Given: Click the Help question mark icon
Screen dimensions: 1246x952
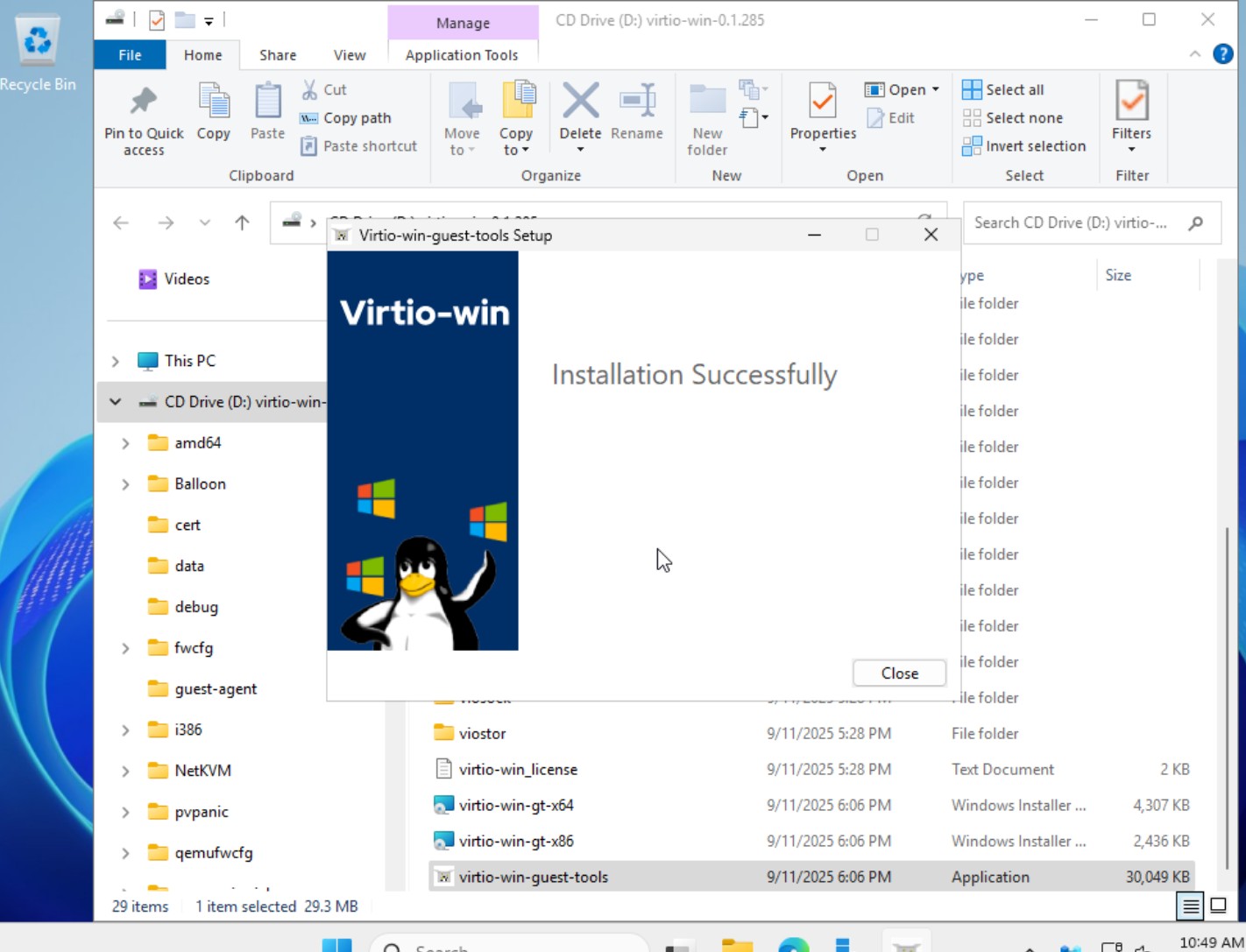Looking at the screenshot, I should point(1222,54).
